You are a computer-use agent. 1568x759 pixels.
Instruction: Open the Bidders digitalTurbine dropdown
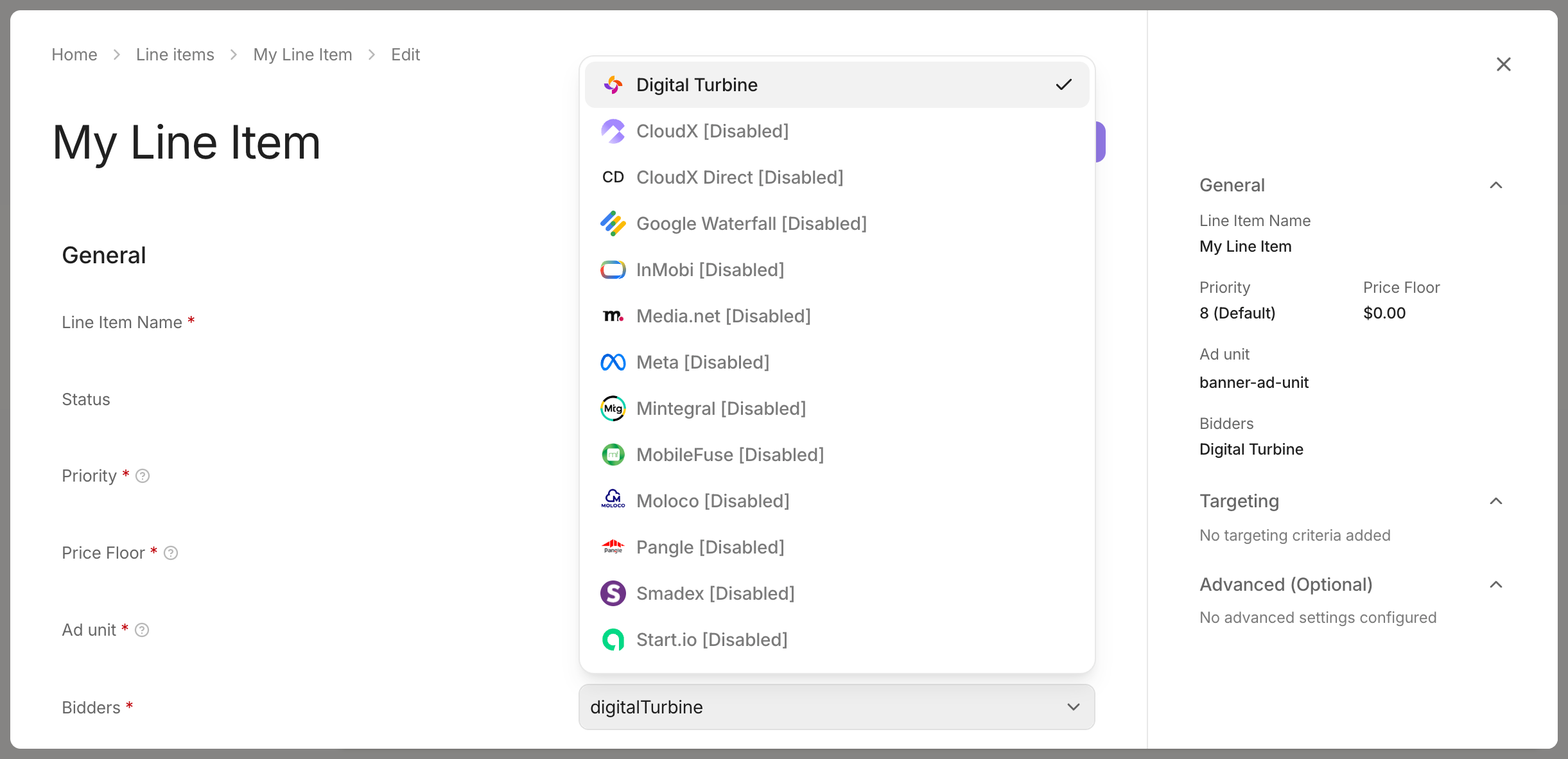(837, 707)
